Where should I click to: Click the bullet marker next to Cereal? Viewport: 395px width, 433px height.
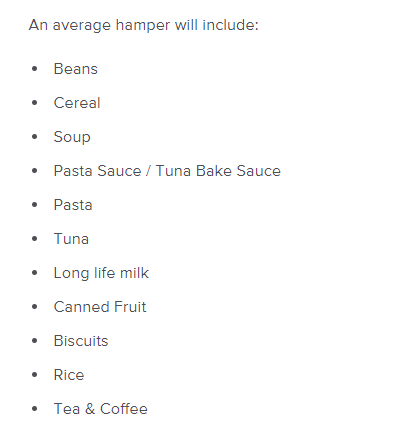(34, 103)
